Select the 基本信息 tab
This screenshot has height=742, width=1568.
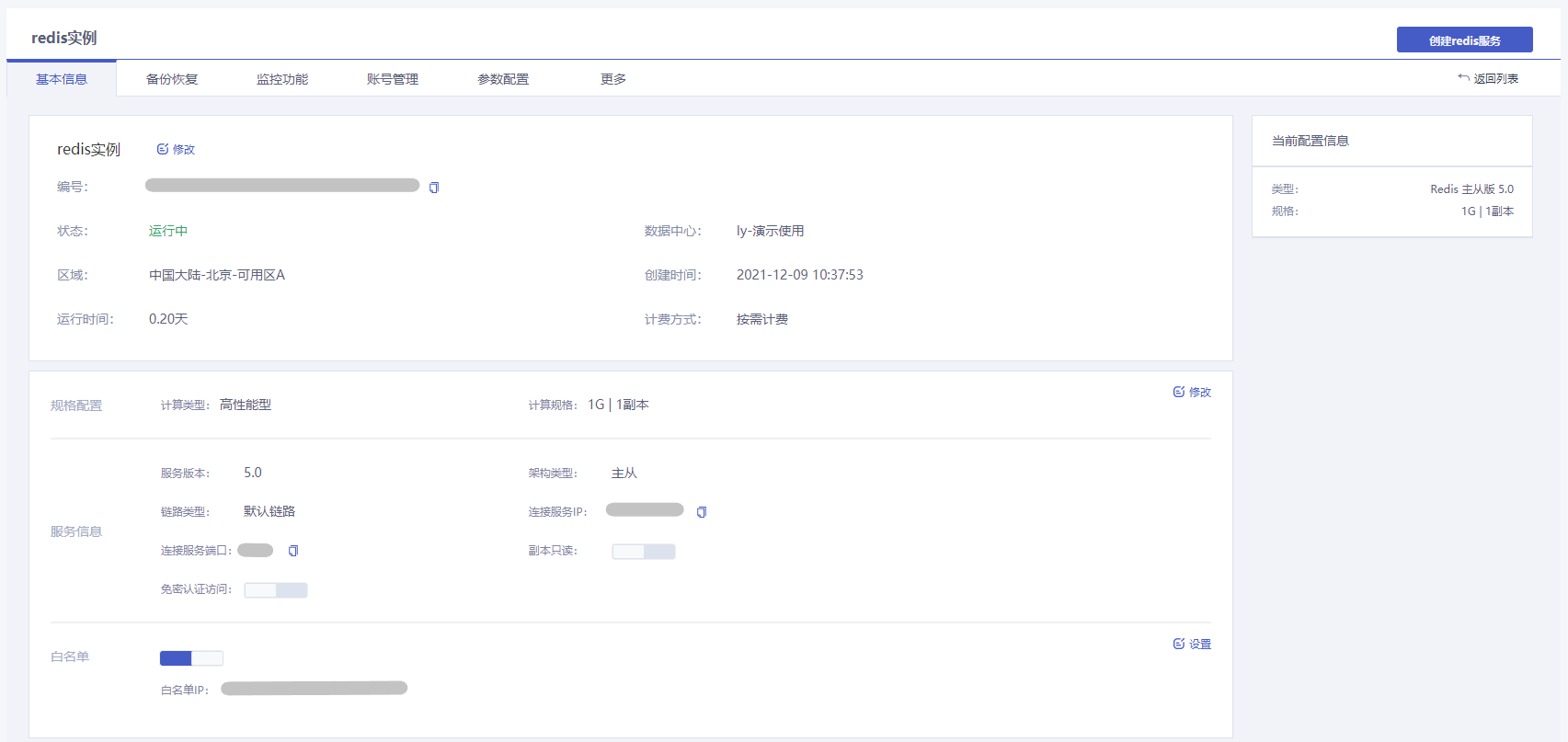click(x=62, y=79)
